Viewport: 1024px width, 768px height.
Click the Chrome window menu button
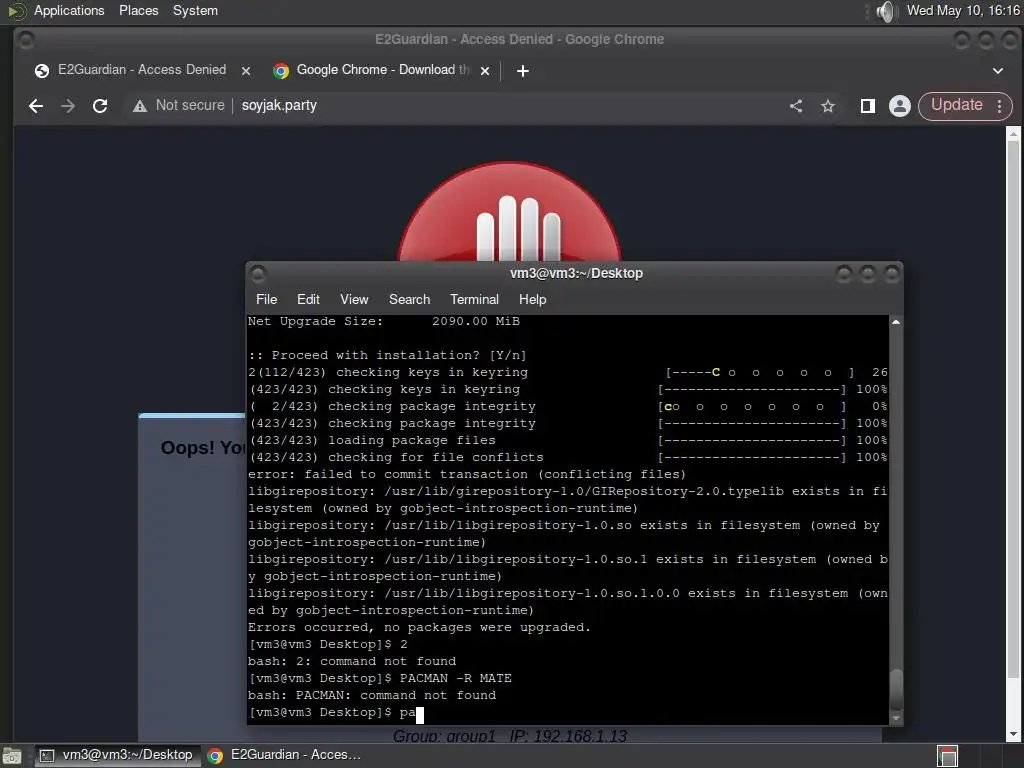coord(26,40)
